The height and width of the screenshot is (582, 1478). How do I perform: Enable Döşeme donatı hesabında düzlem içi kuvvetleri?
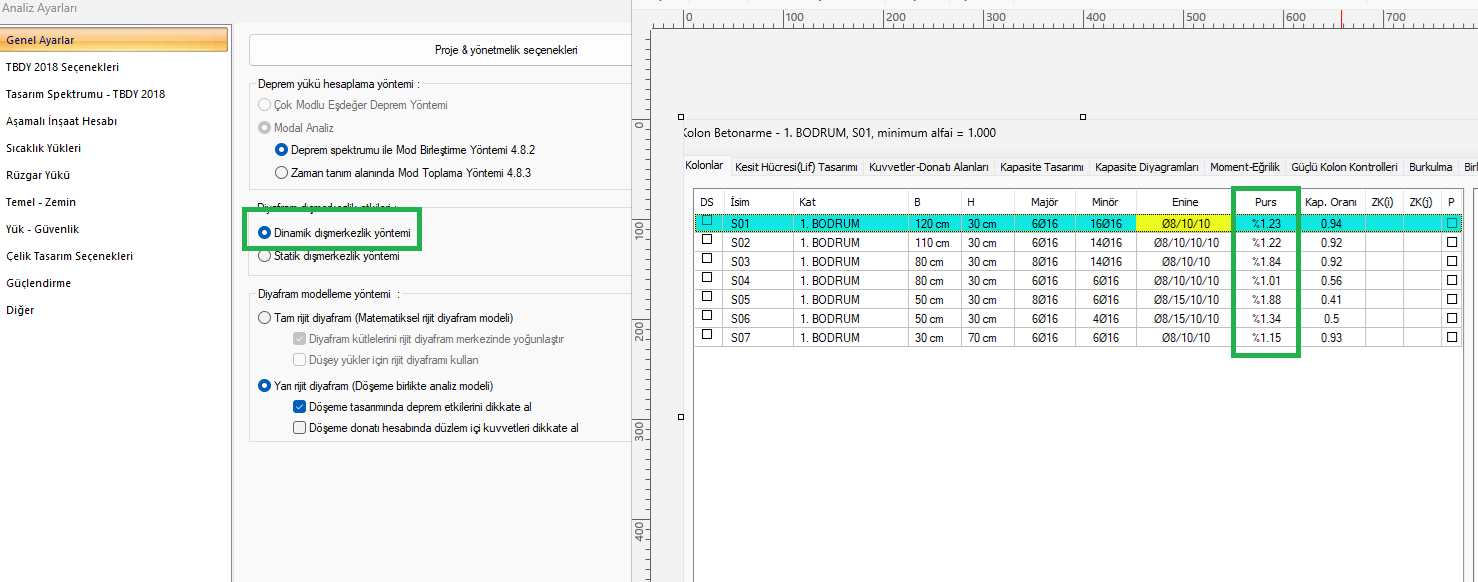(x=299, y=428)
